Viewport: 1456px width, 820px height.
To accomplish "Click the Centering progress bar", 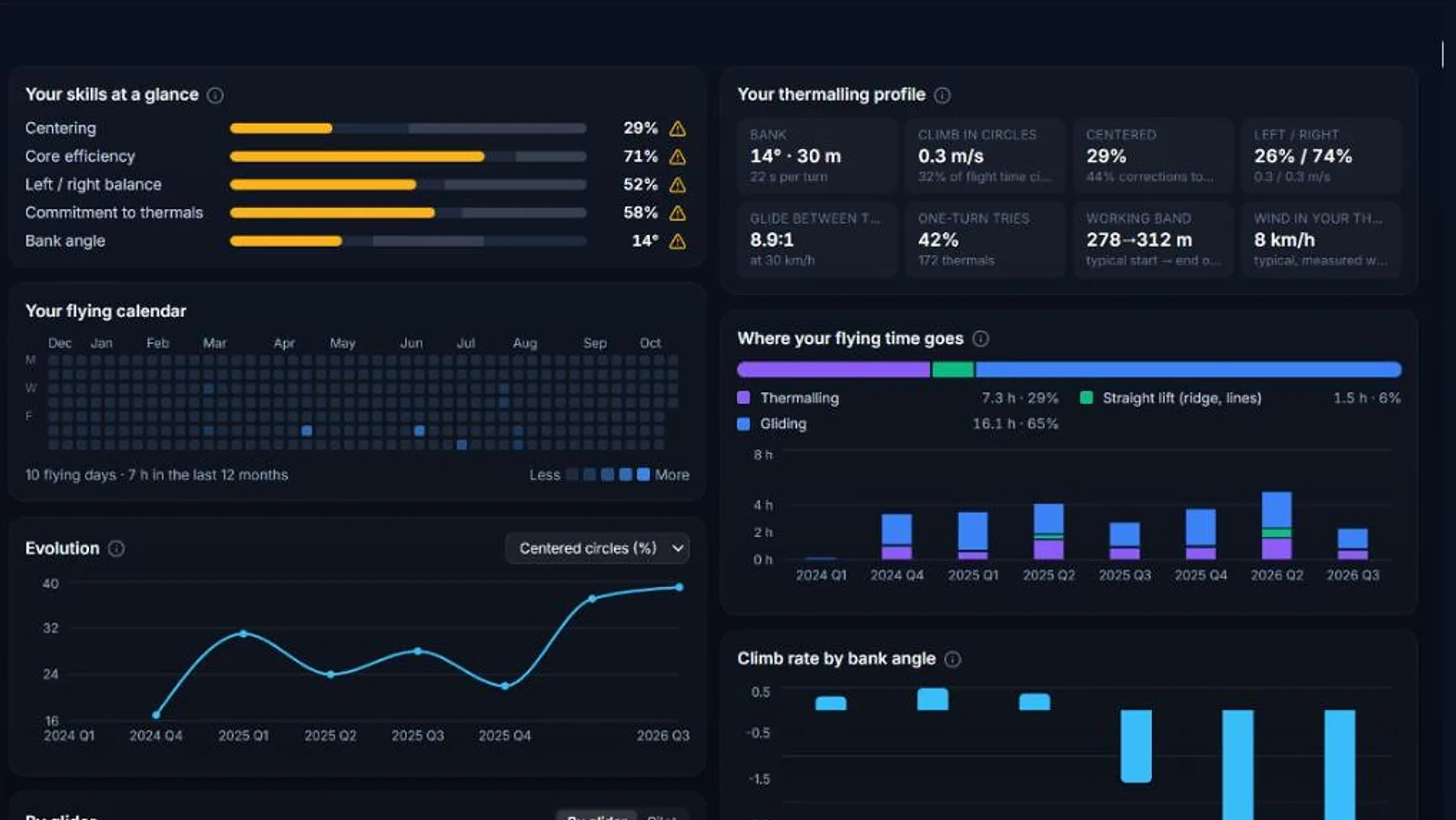I will click(x=408, y=128).
